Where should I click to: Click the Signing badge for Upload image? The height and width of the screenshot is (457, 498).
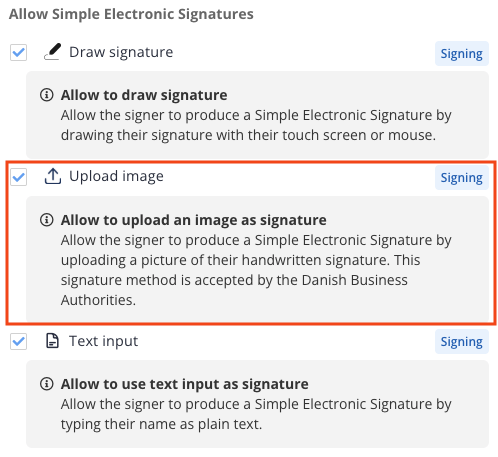point(462,178)
